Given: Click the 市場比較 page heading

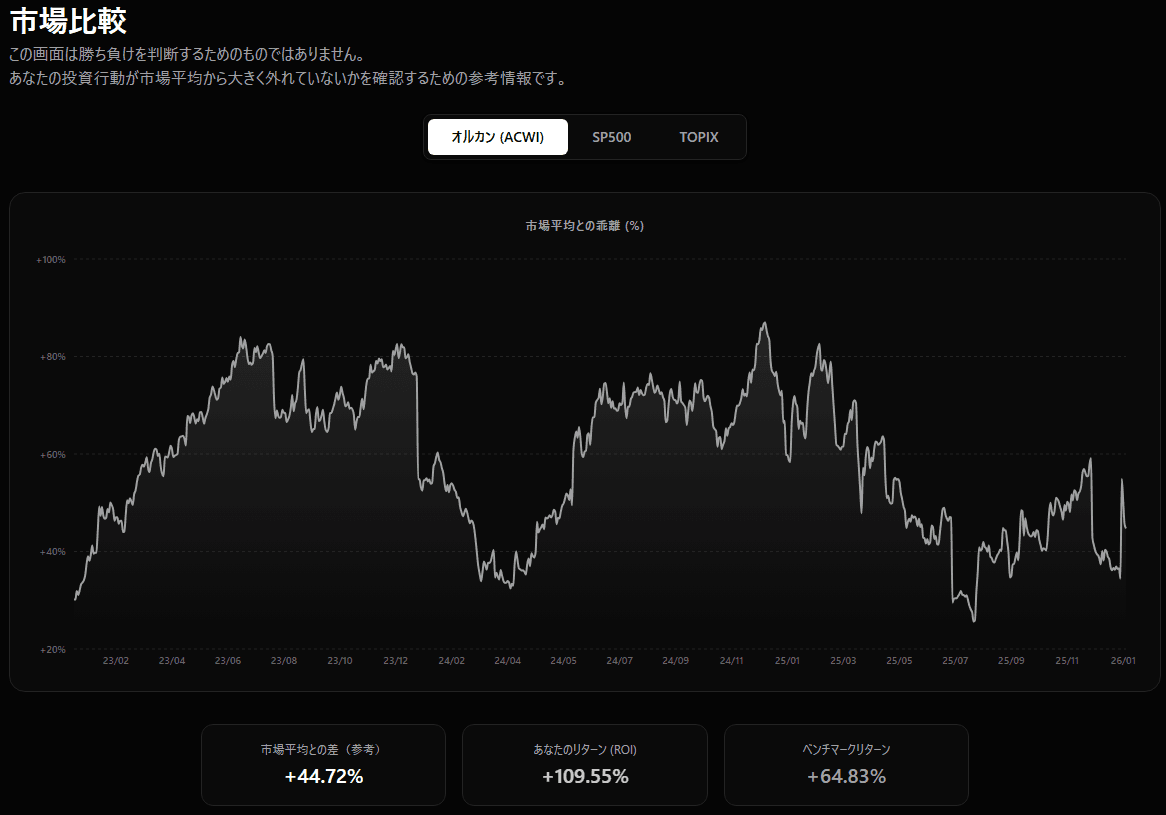Looking at the screenshot, I should tap(68, 21).
